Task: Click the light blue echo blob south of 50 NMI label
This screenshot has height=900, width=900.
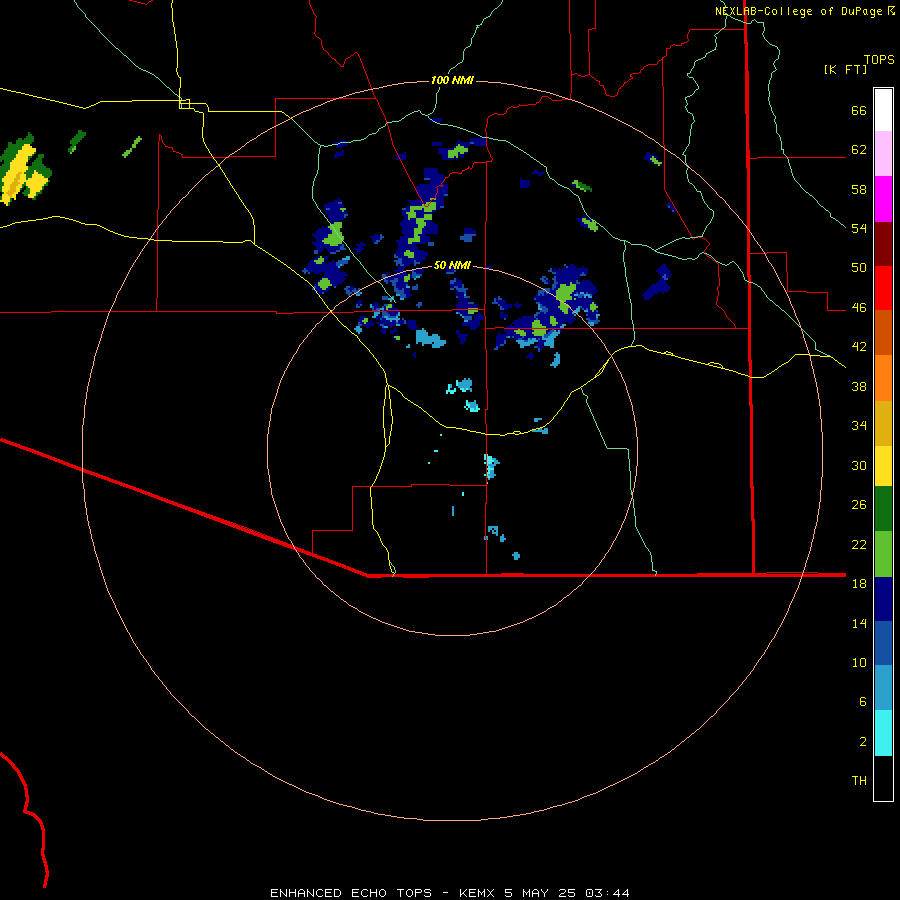Action: 430,338
